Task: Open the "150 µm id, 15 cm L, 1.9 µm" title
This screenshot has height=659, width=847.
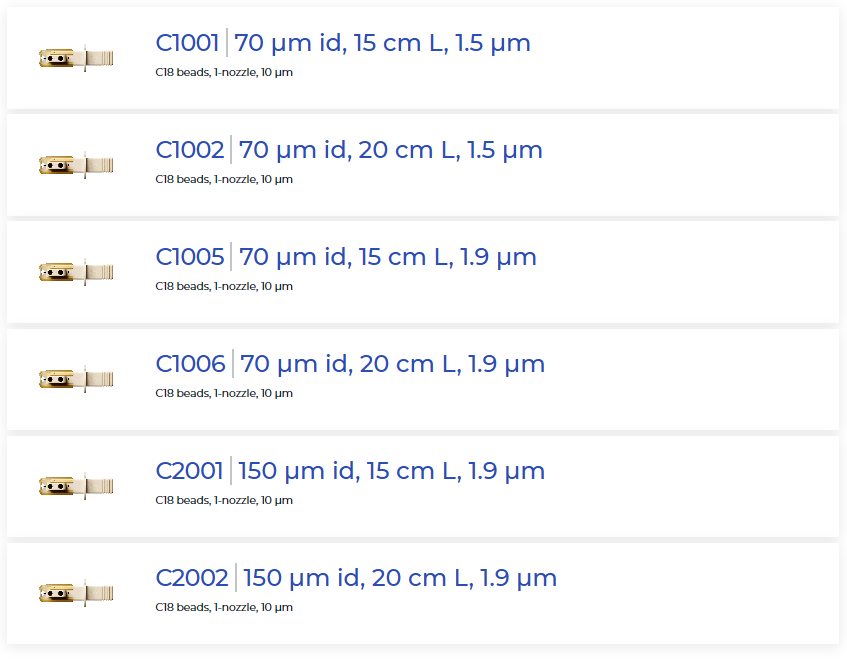Action: click(x=392, y=471)
